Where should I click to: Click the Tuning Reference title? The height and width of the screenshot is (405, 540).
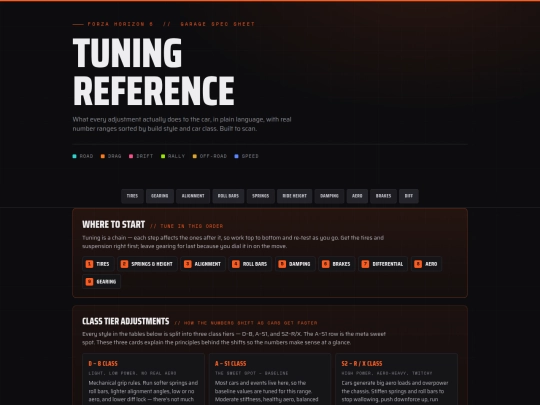[x=154, y=72]
